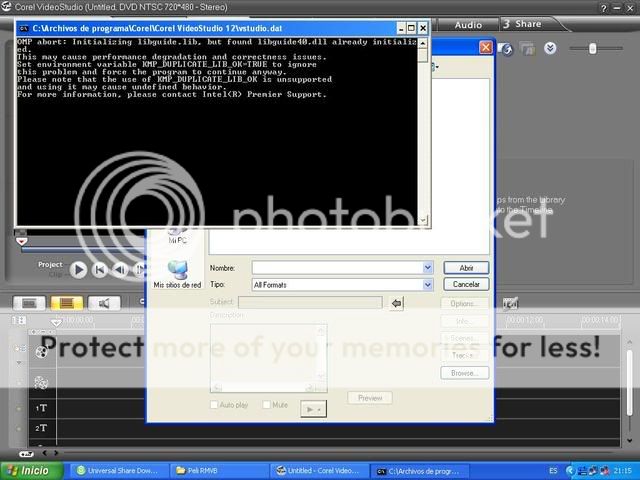Click the track manager icon beside ruler

pyautogui.click(x=19, y=320)
